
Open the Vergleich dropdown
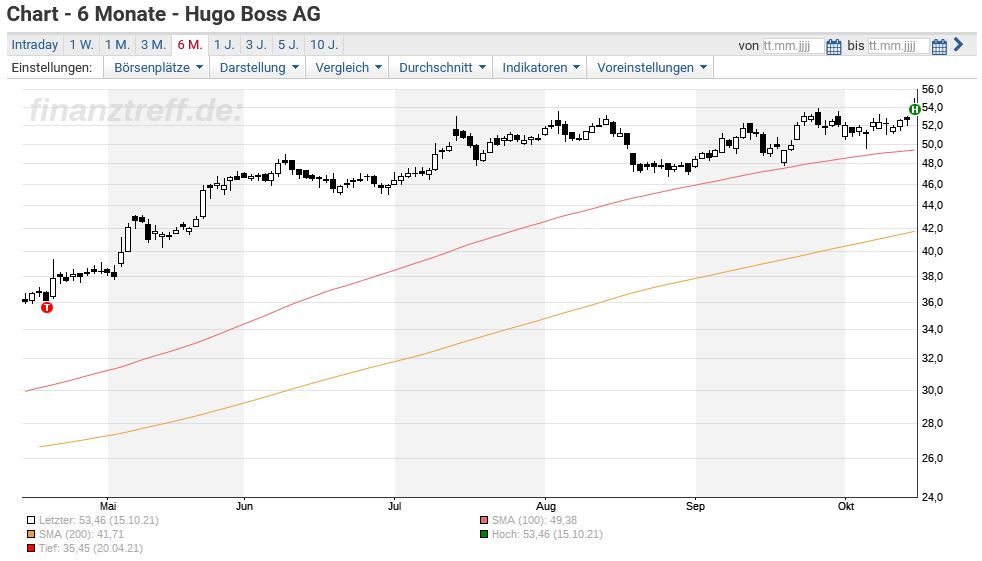point(348,68)
